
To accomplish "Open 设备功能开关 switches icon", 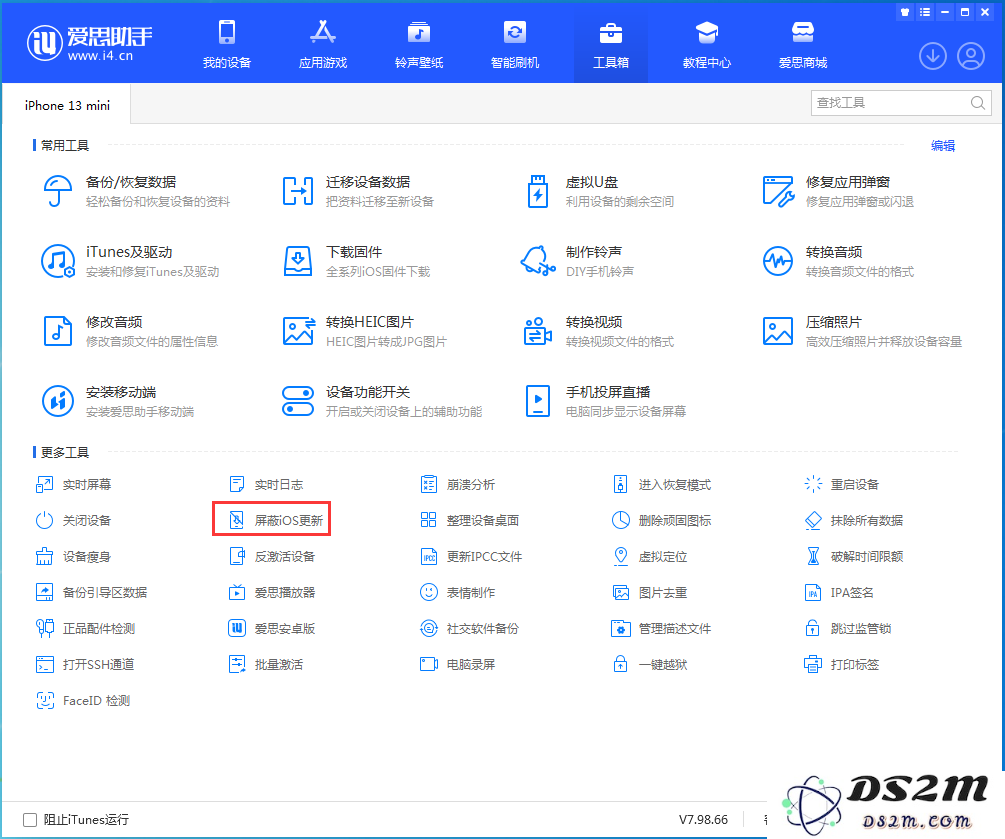I will (298, 401).
